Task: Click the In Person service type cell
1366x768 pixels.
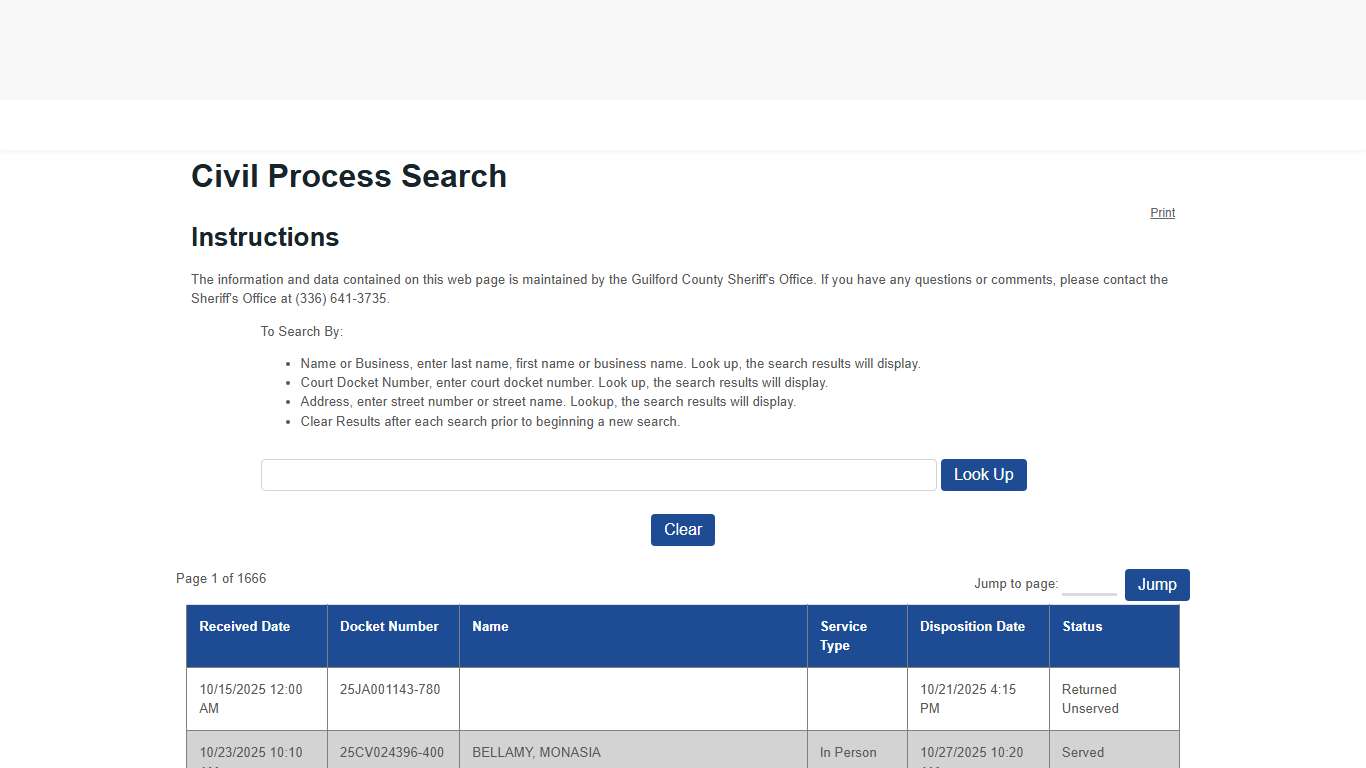Action: coord(846,752)
